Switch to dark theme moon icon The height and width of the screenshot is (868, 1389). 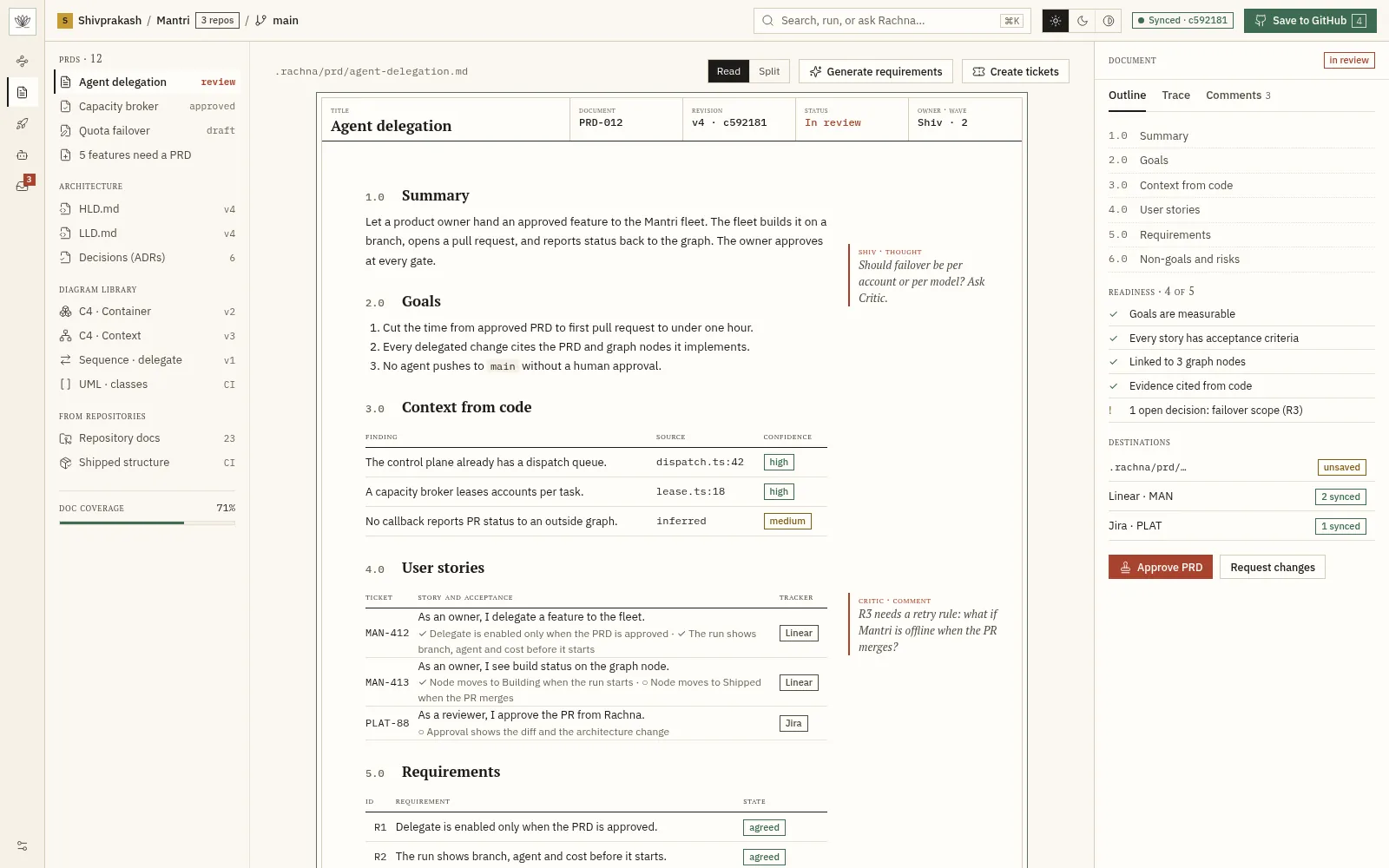tap(1083, 21)
